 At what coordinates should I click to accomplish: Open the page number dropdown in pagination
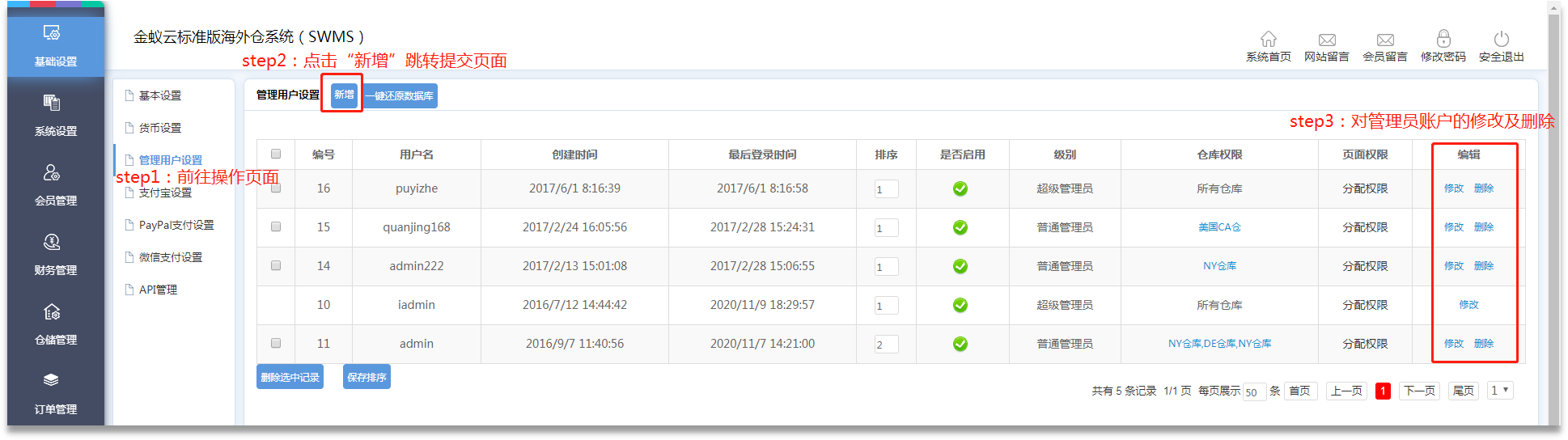click(1499, 391)
